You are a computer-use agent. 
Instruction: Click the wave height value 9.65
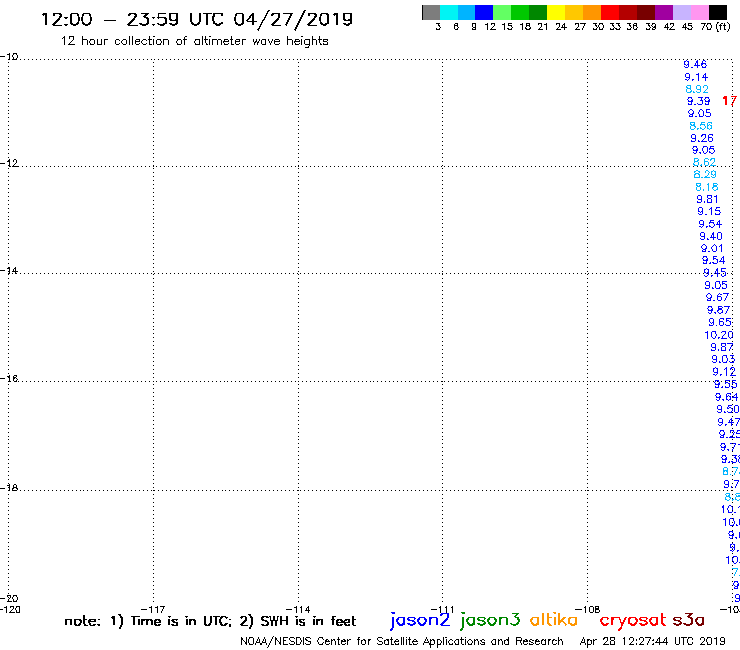pos(720,322)
